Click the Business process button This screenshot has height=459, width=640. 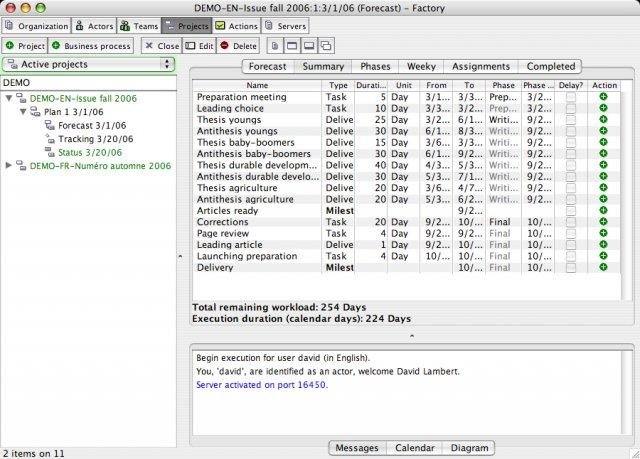coord(91,46)
